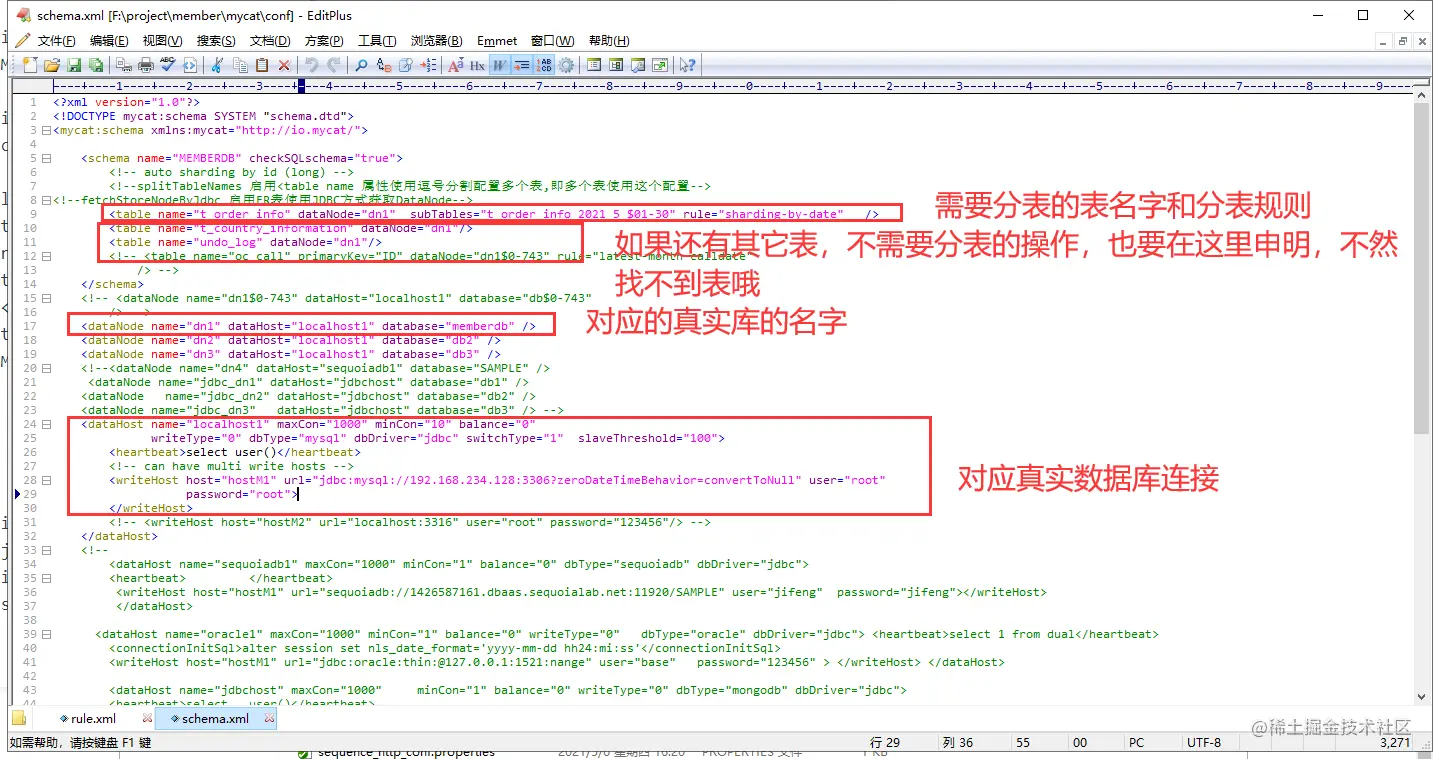This screenshot has height=759, width=1433.
Task: Run spell check with ABC checkmark icon
Action: point(167,65)
